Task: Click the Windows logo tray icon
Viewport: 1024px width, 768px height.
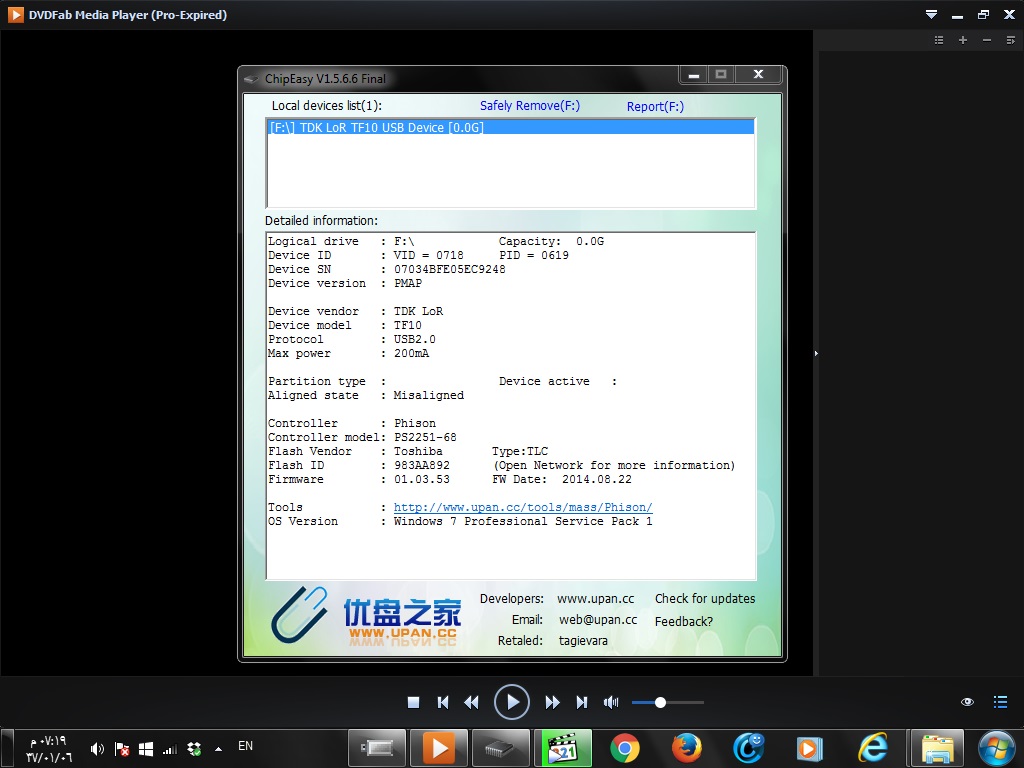Action: coord(146,749)
